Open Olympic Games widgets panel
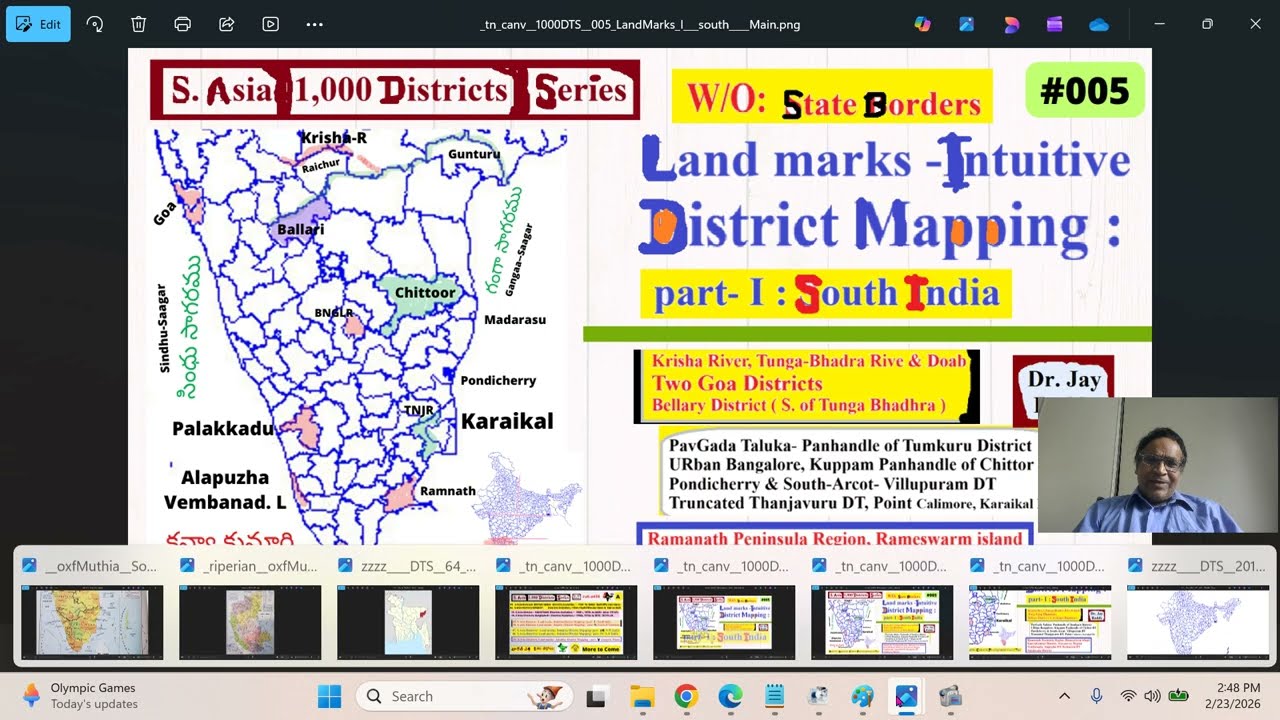The height and width of the screenshot is (720, 1280). tap(80, 696)
